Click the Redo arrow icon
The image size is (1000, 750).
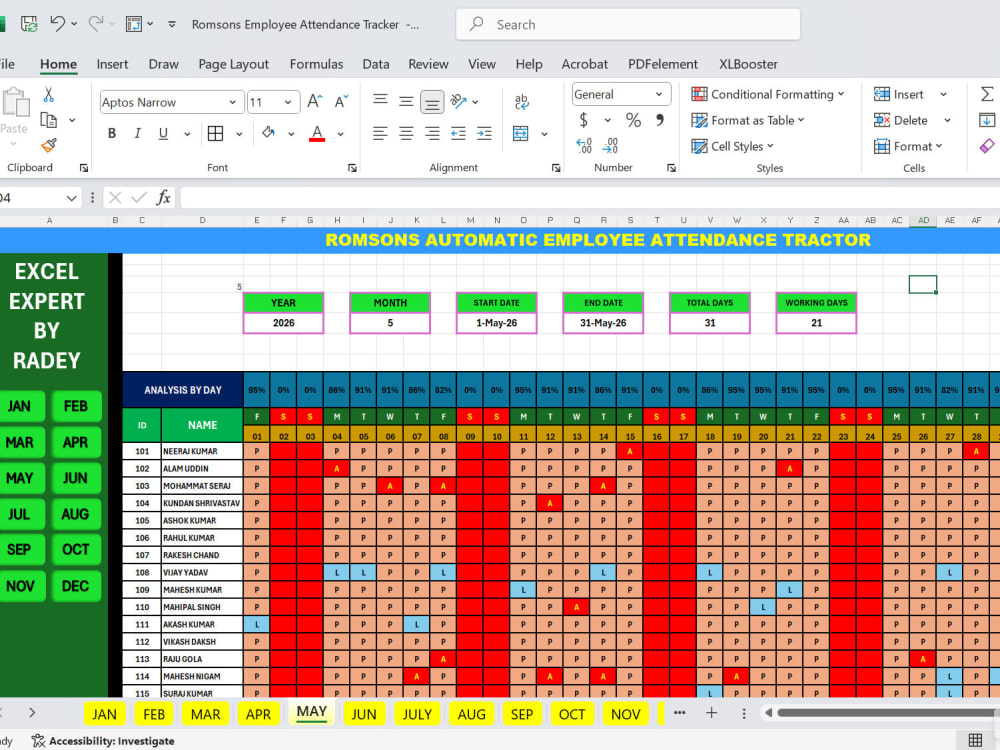pyautogui.click(x=96, y=24)
